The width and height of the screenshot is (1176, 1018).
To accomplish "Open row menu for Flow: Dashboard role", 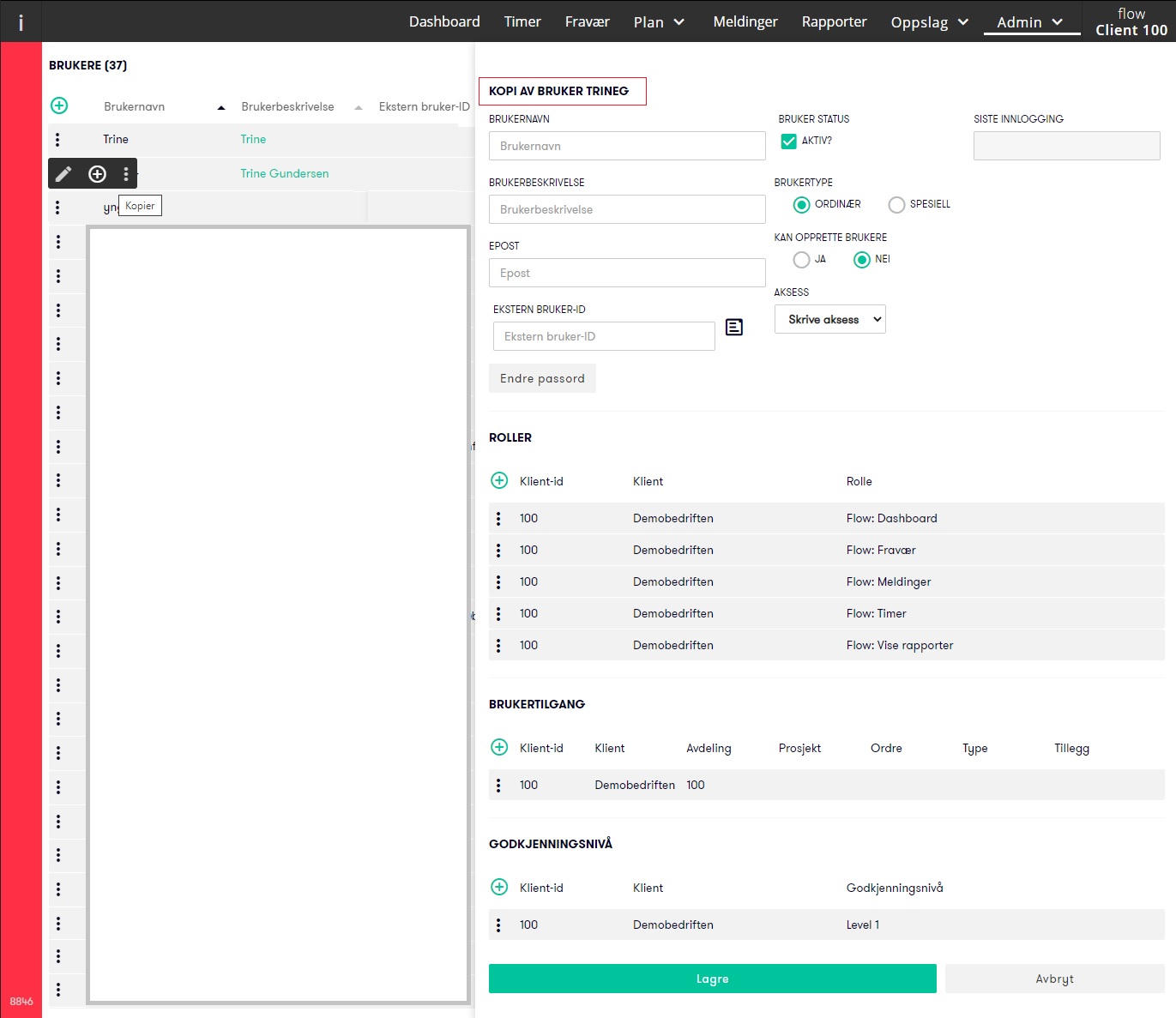I will [x=498, y=518].
